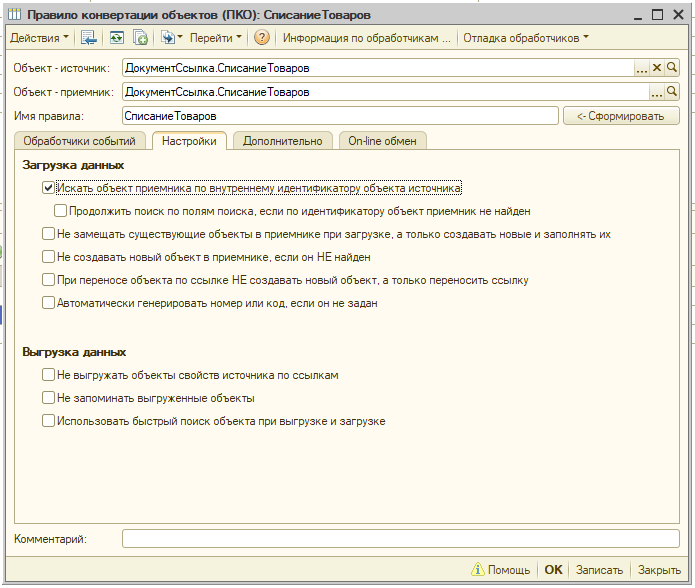Click the Выгрузка данных heading

[74, 352]
